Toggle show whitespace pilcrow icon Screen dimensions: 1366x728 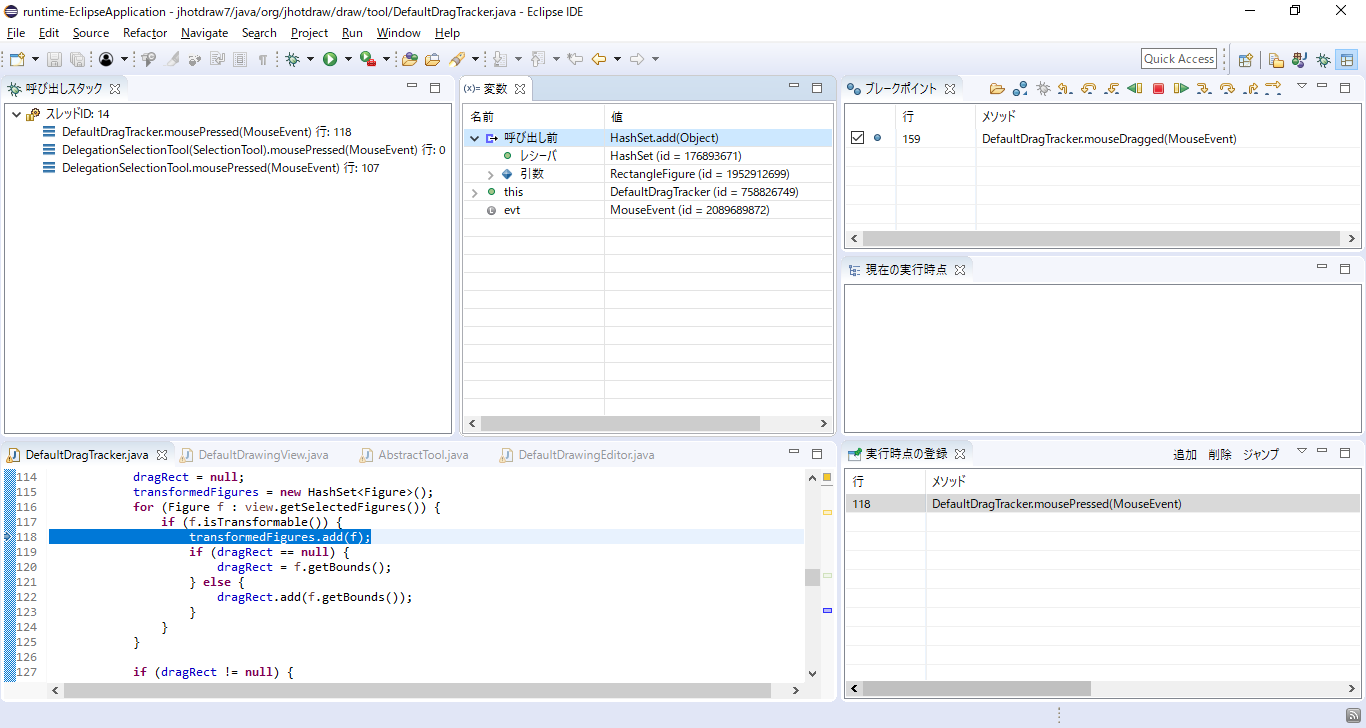pos(262,59)
